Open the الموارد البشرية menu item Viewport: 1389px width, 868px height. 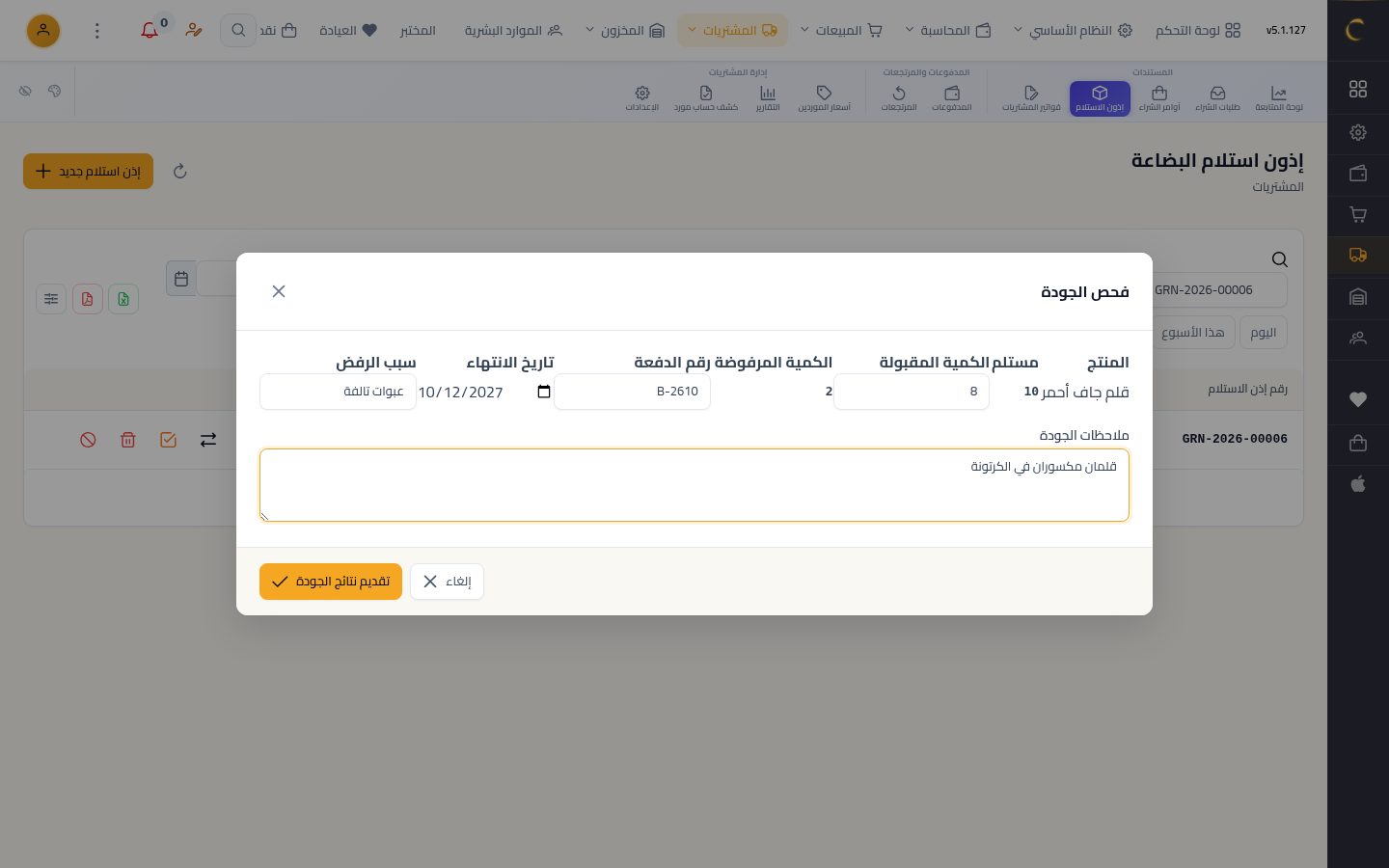click(513, 31)
